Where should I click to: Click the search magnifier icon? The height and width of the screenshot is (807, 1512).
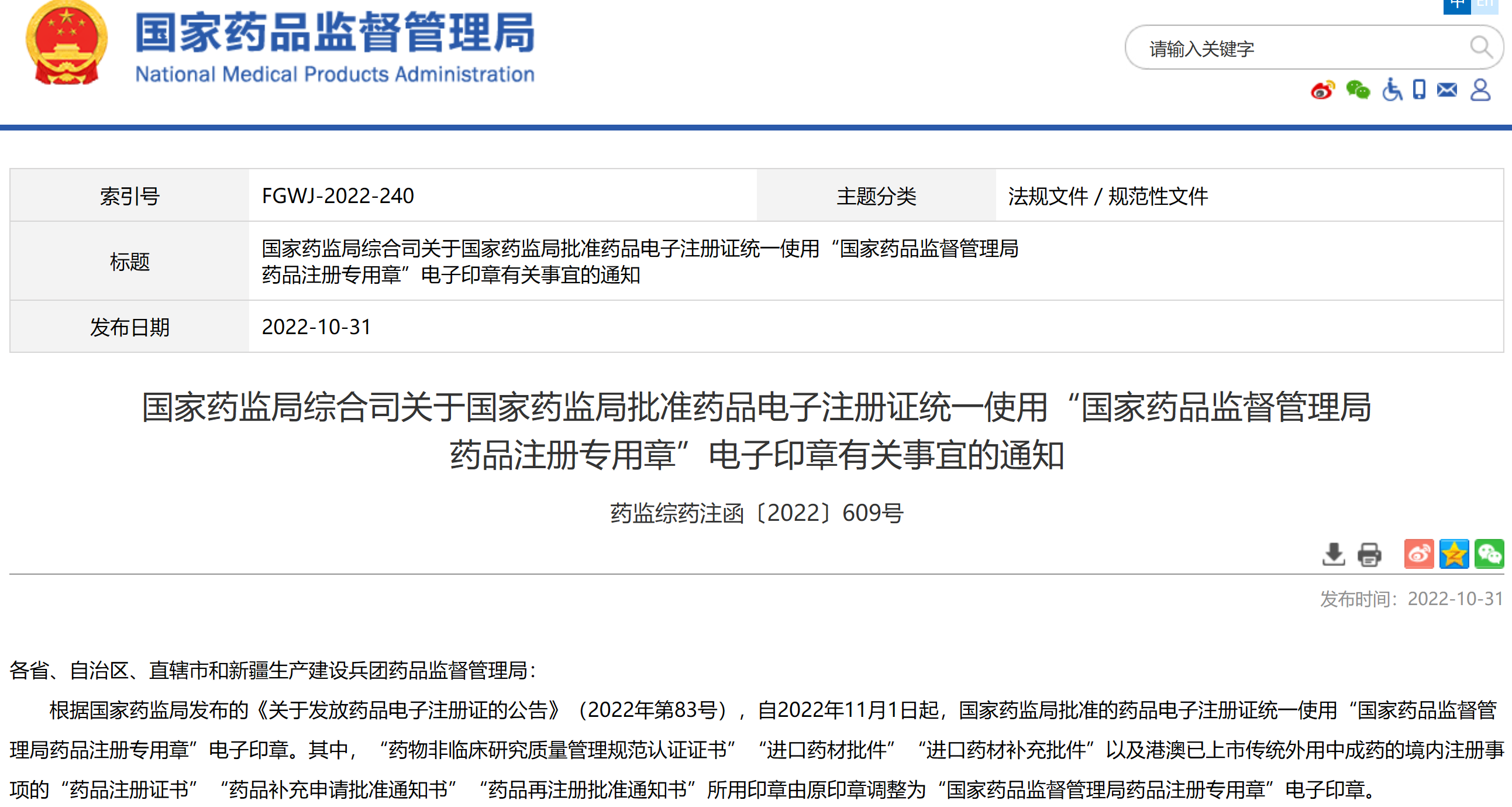pos(1480,47)
